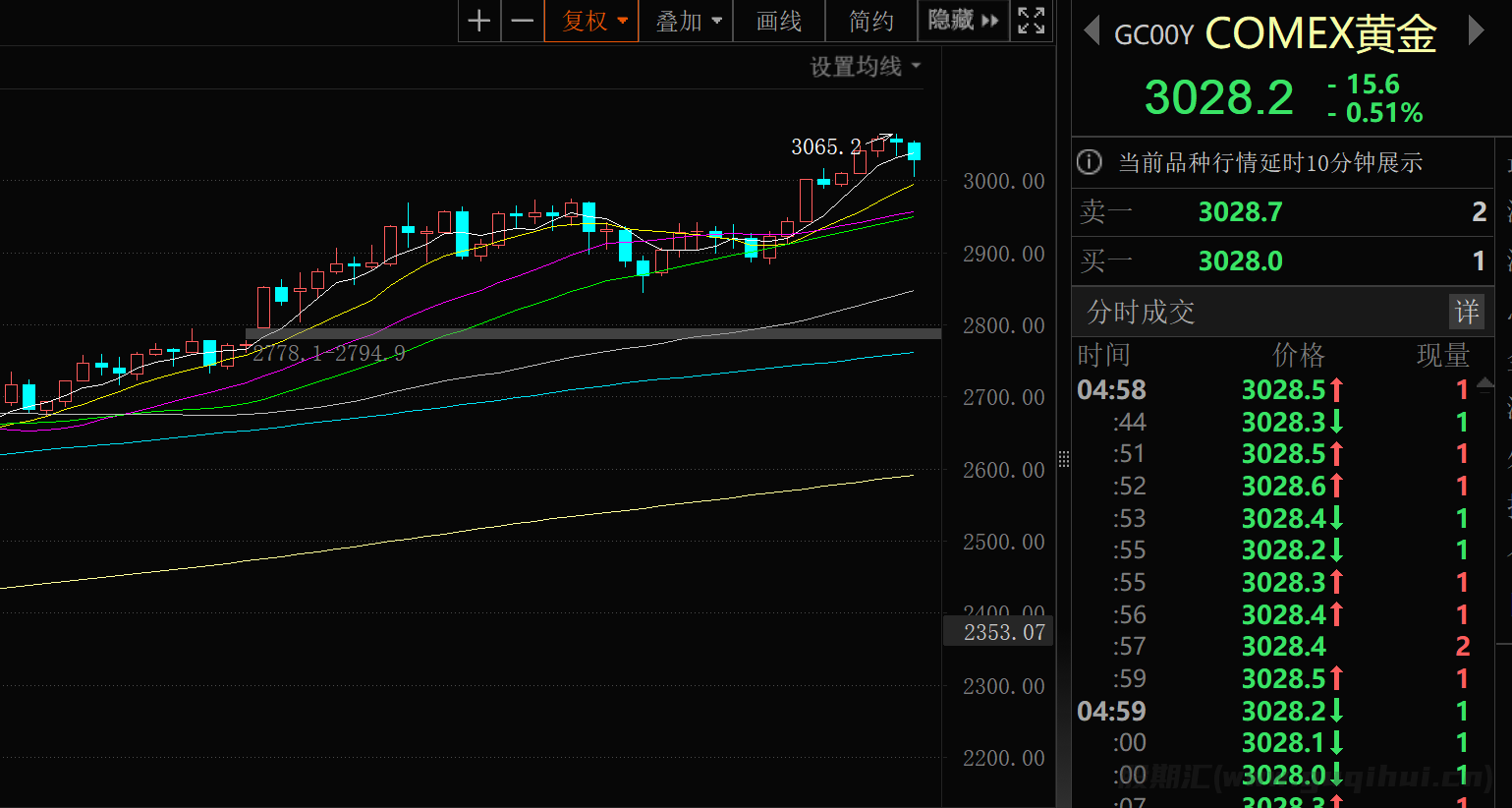
Task: Enter fullscreen chart mode
Action: [x=1031, y=21]
